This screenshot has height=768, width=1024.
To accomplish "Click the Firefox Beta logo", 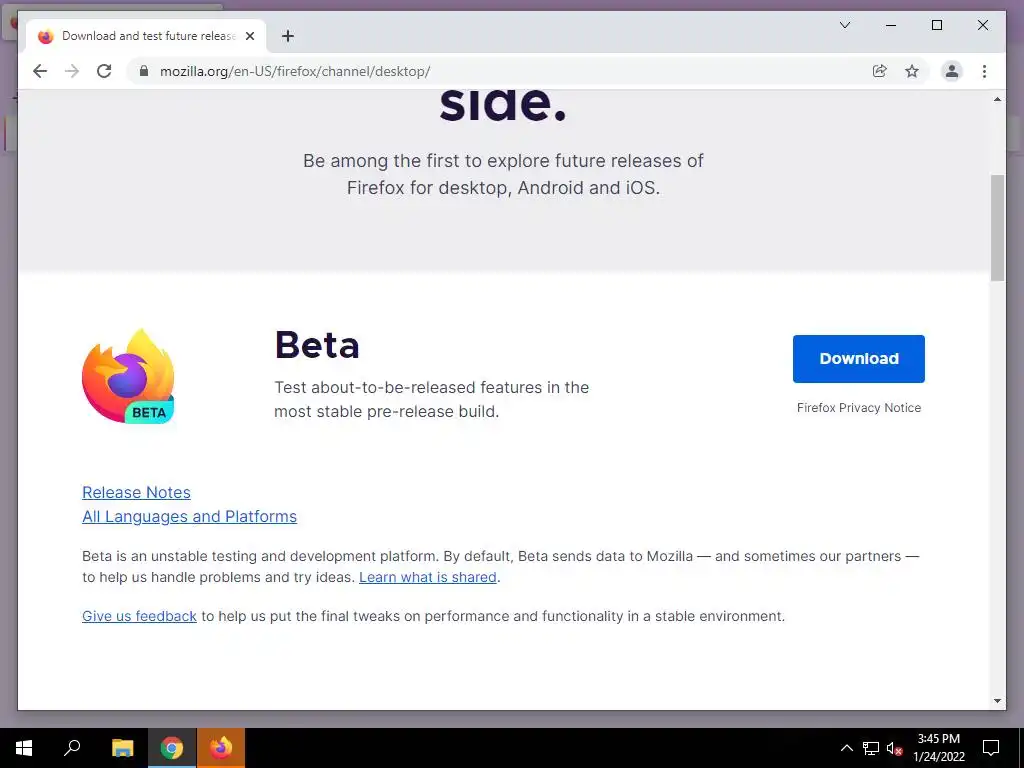I will pos(128,377).
